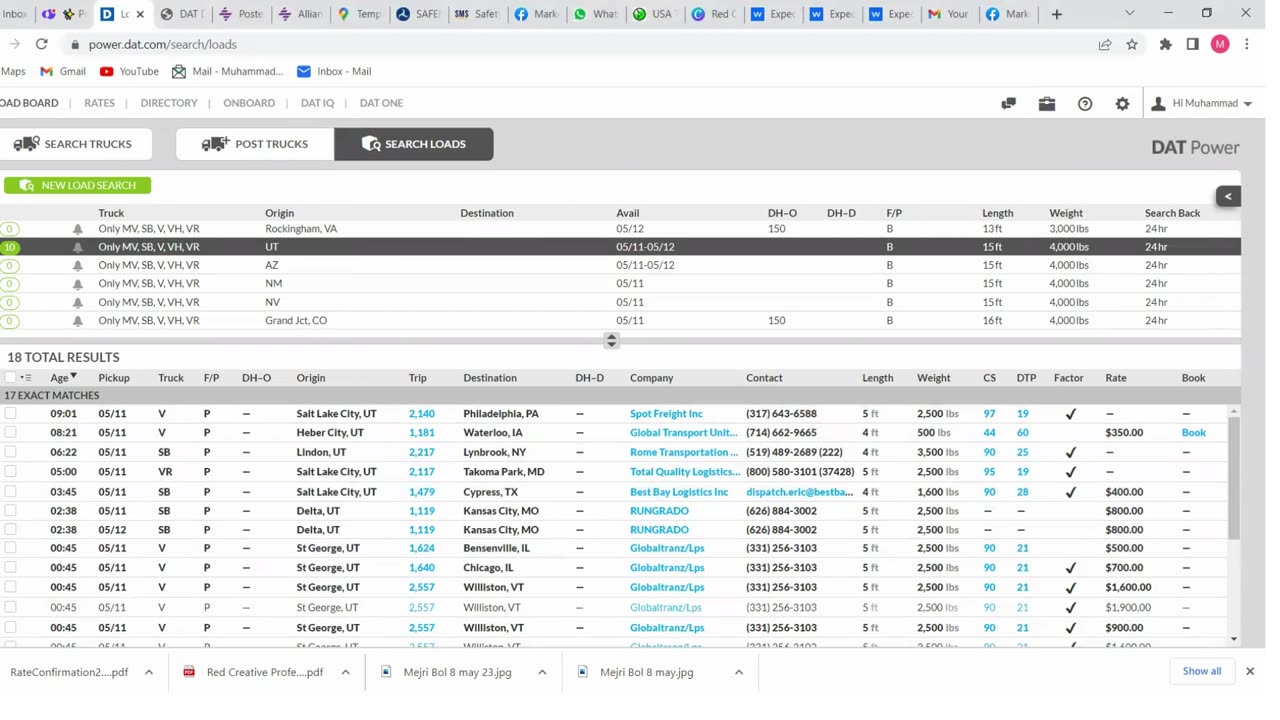Click the alarm bell for NV search
The image size is (1280, 720).
(78, 302)
